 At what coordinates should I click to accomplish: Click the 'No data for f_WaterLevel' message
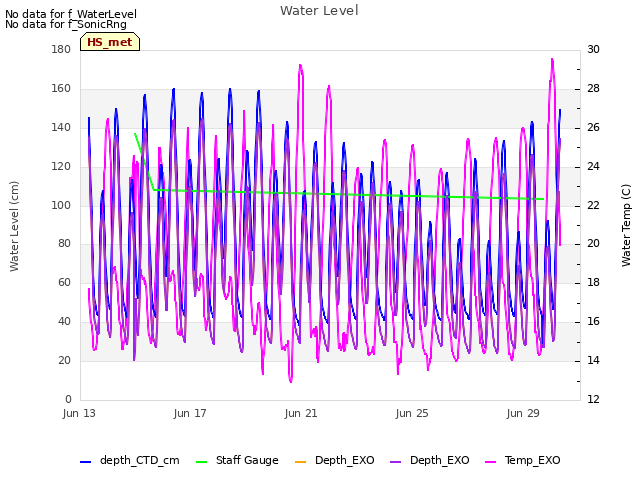pos(71,14)
